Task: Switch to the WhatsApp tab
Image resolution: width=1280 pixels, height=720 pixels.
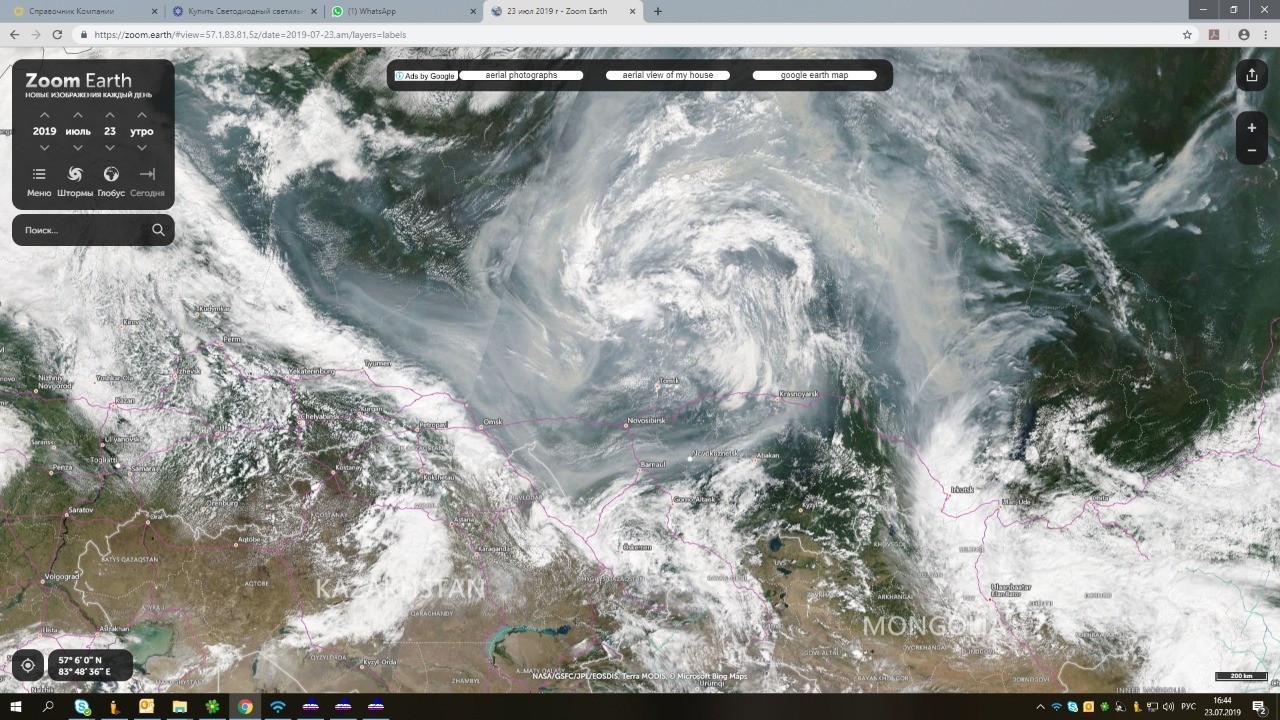Action: pos(404,11)
